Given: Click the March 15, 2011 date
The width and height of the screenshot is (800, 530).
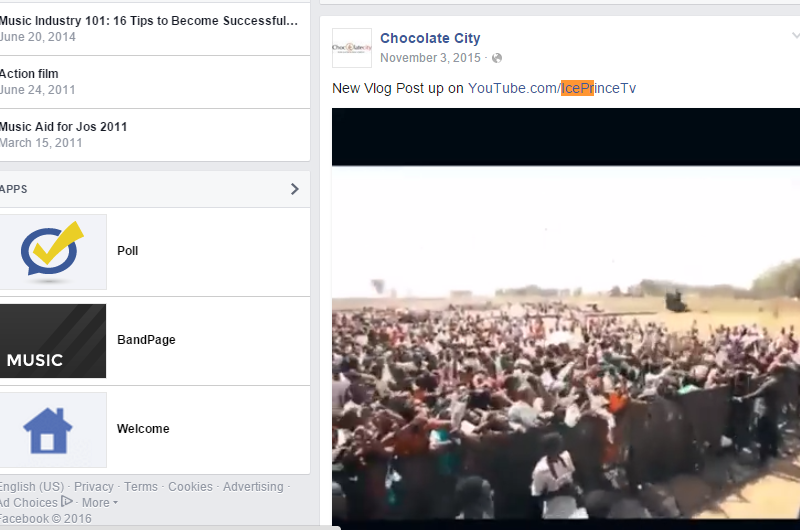Looking at the screenshot, I should pos(41,143).
